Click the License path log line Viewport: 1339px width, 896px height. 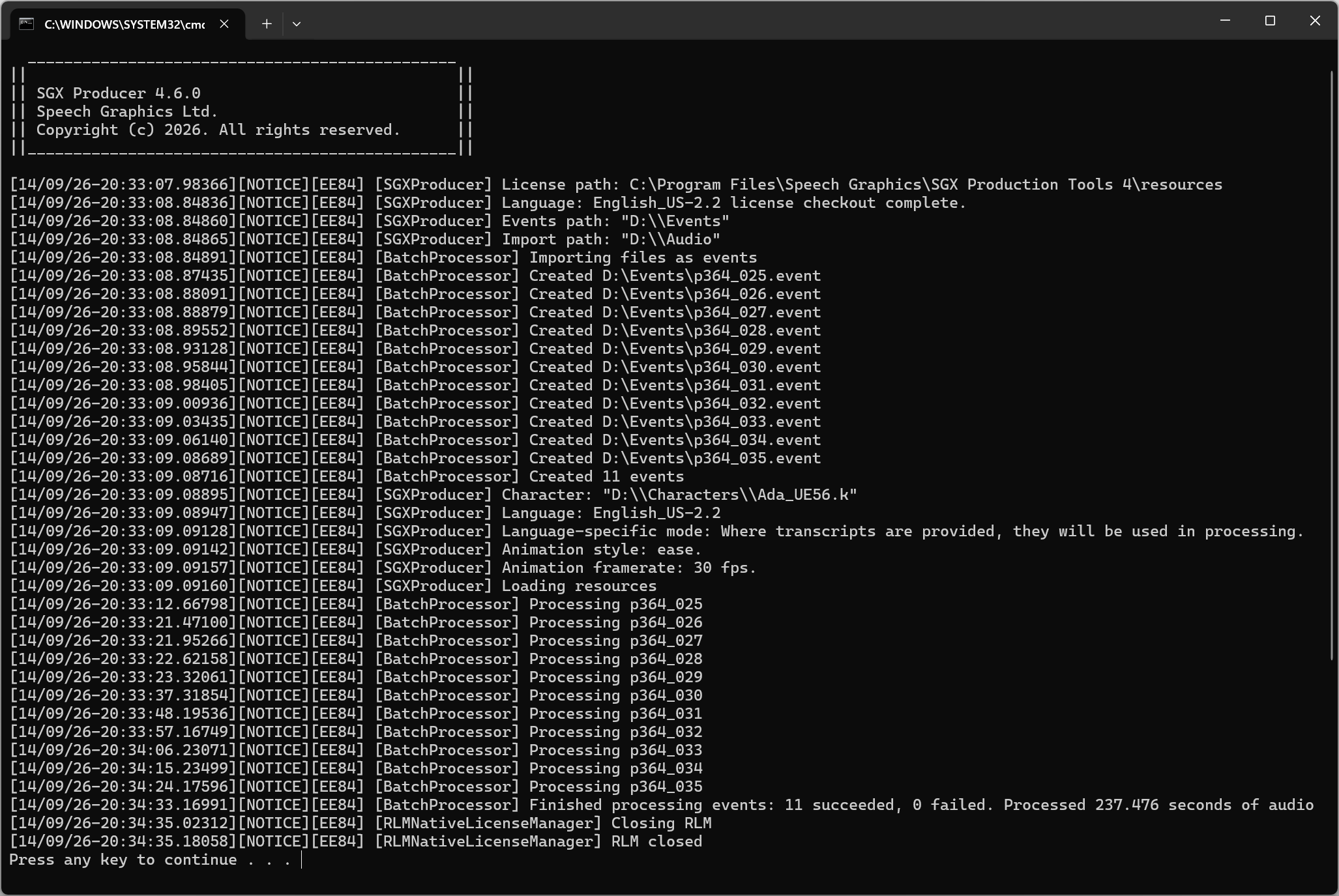coord(616,184)
